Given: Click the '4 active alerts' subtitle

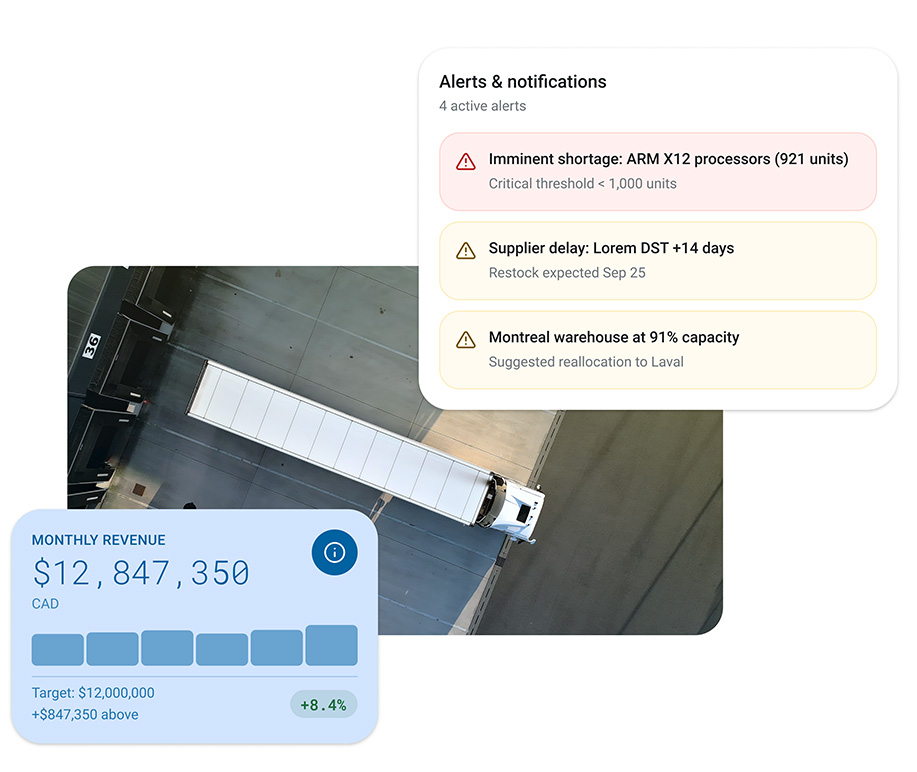Looking at the screenshot, I should click(x=482, y=106).
